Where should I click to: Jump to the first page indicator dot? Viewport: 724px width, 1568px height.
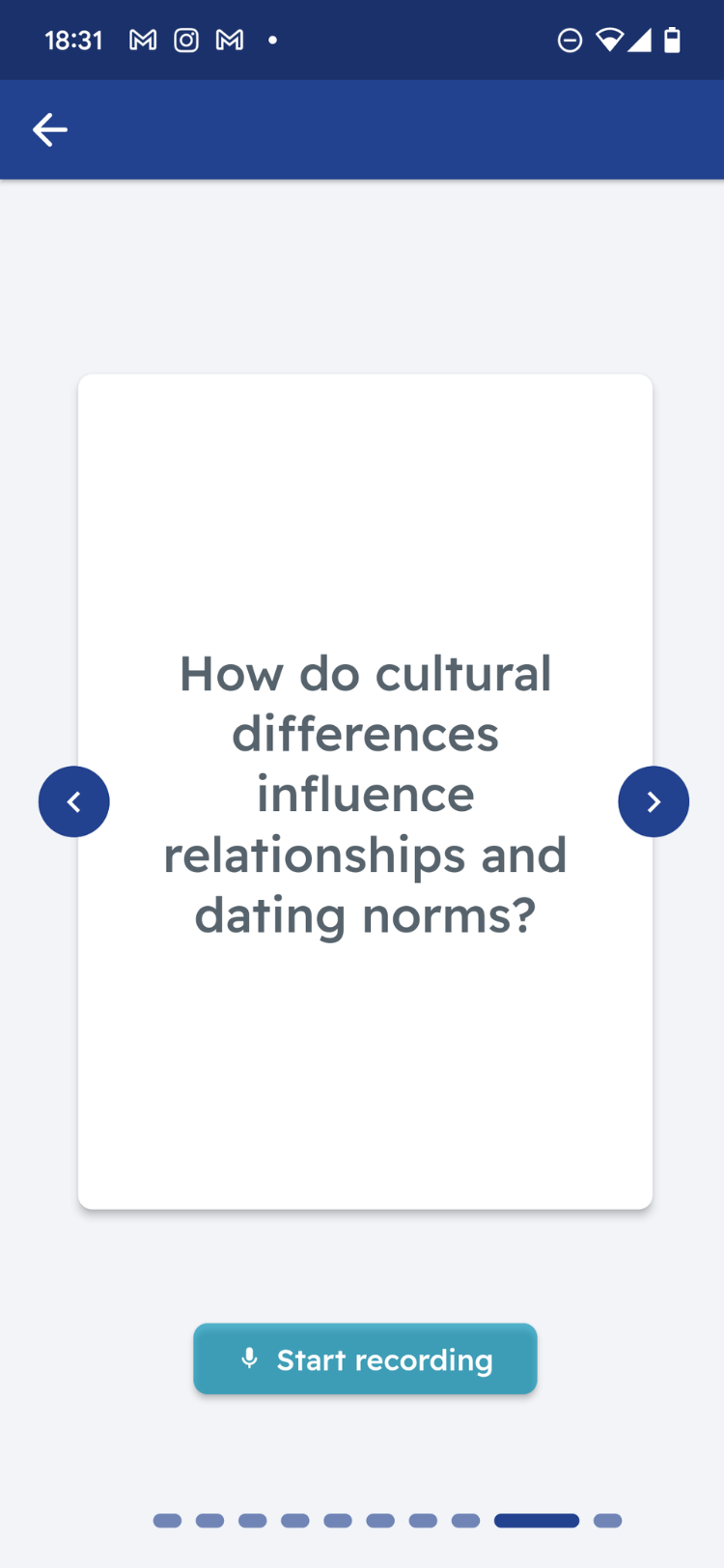(167, 1521)
